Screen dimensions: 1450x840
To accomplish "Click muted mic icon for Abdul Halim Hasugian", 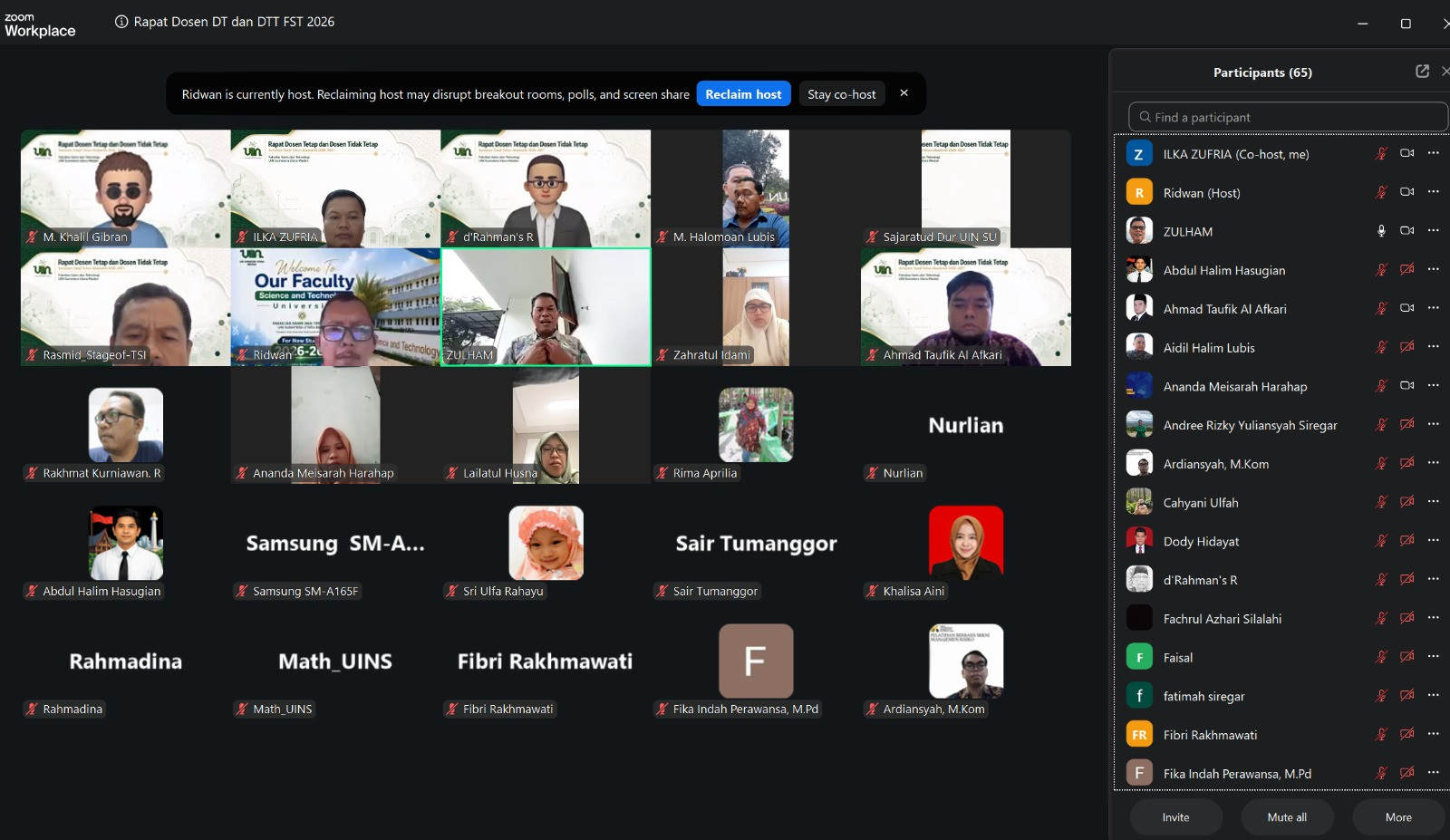I will (x=1381, y=270).
